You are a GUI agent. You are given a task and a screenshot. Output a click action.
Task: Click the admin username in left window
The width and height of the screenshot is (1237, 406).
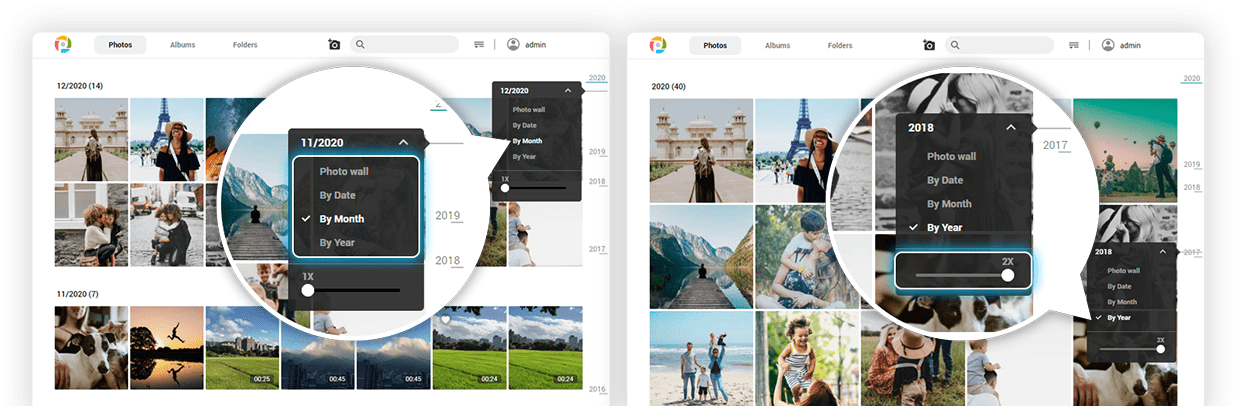point(535,45)
